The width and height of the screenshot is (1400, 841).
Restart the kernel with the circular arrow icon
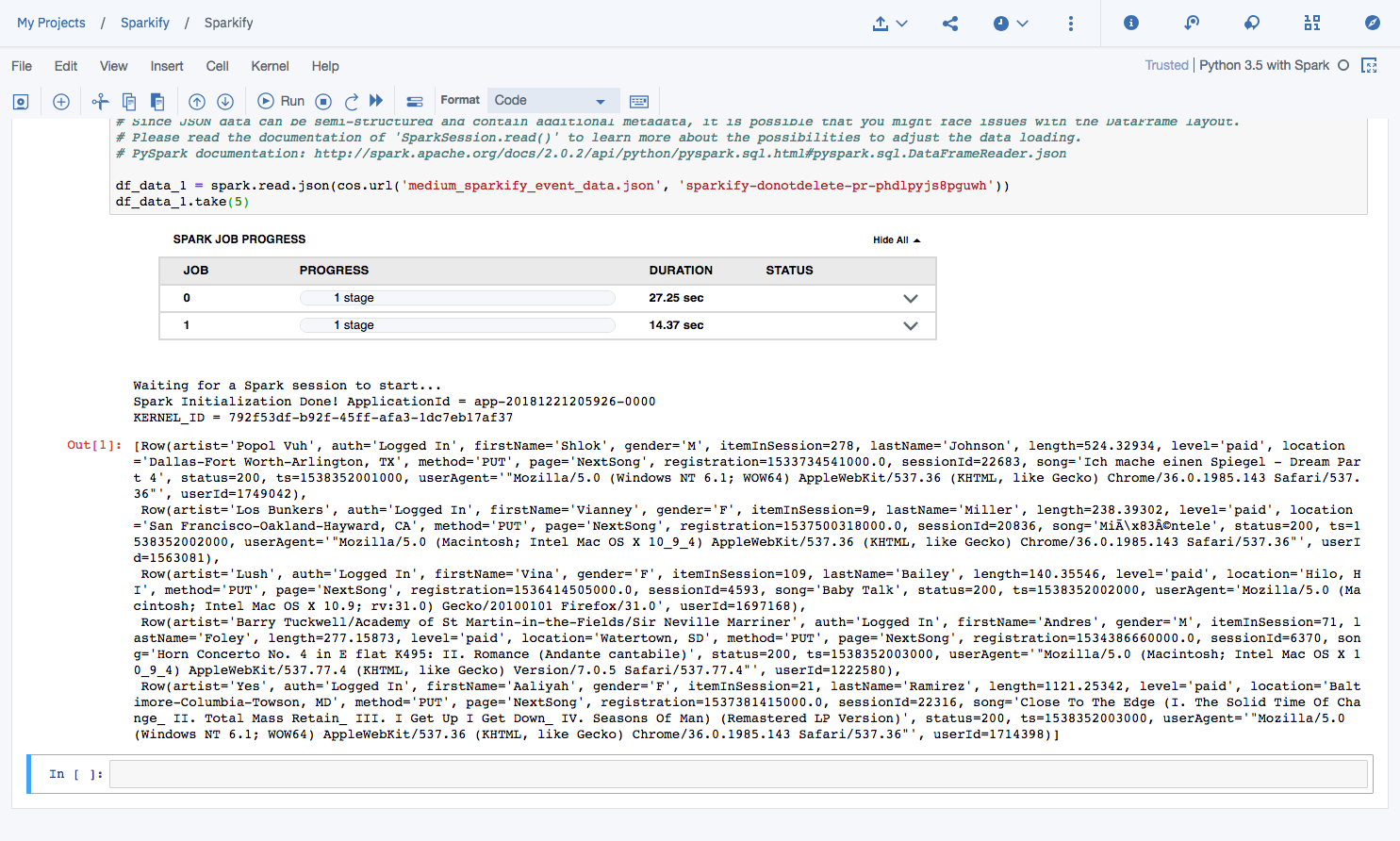(351, 102)
